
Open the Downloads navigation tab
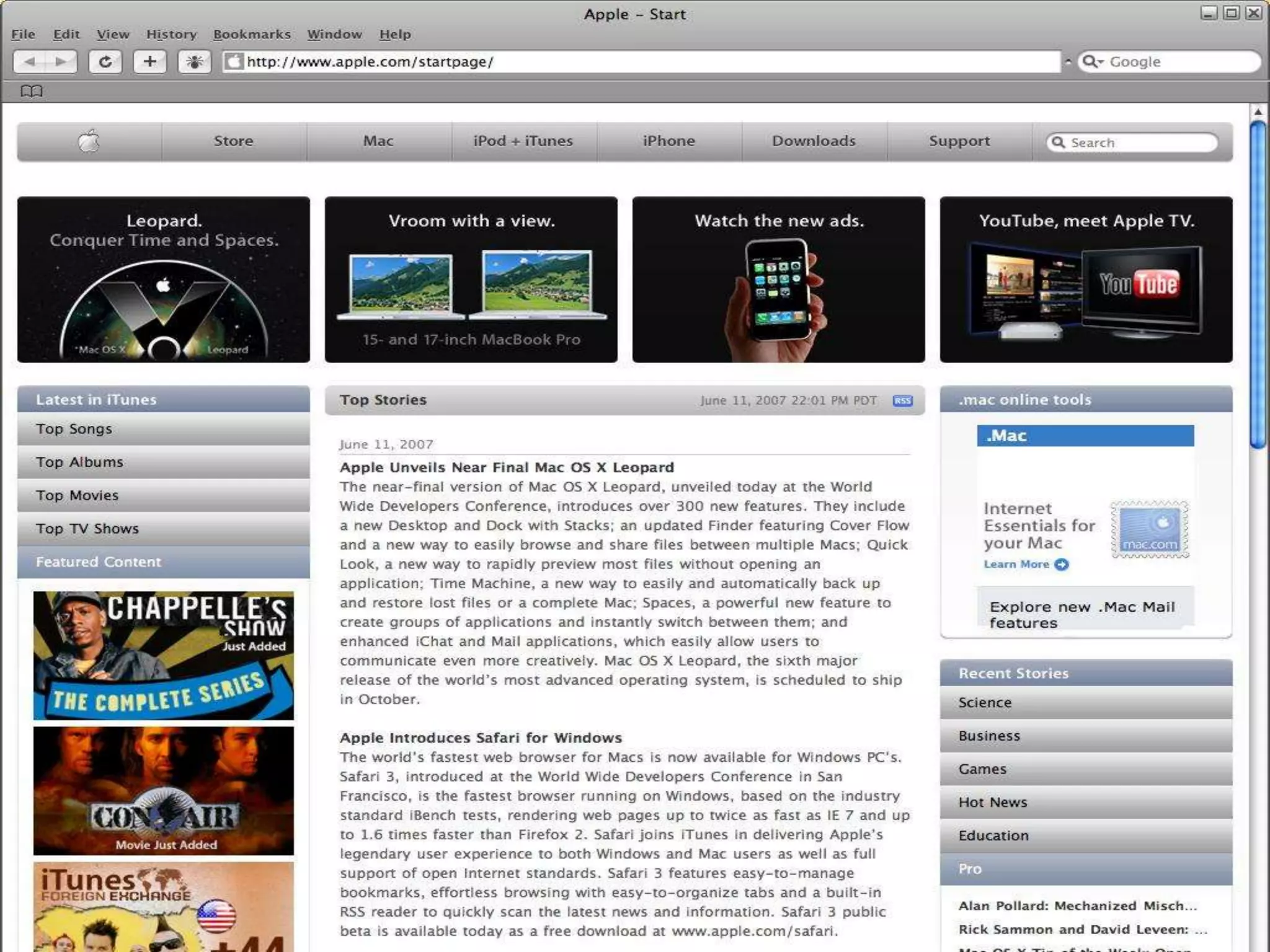click(814, 141)
